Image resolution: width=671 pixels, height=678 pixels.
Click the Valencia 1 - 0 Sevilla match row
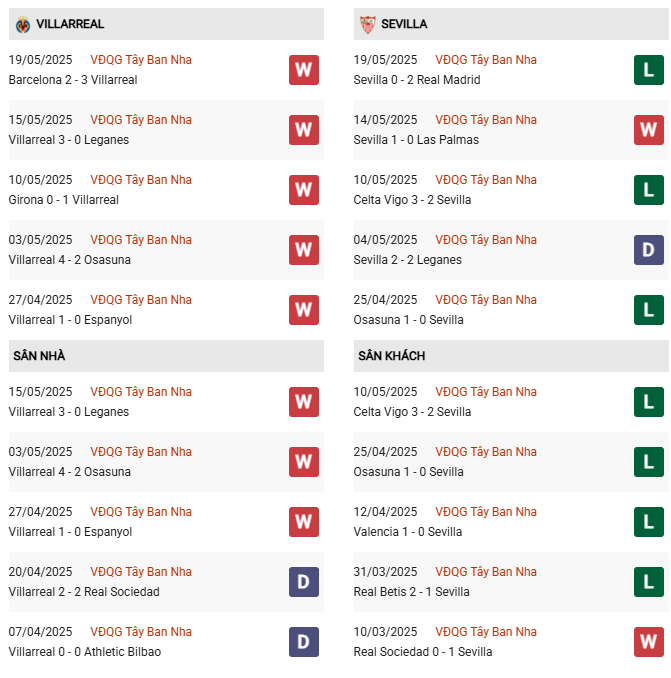pyautogui.click(x=408, y=532)
